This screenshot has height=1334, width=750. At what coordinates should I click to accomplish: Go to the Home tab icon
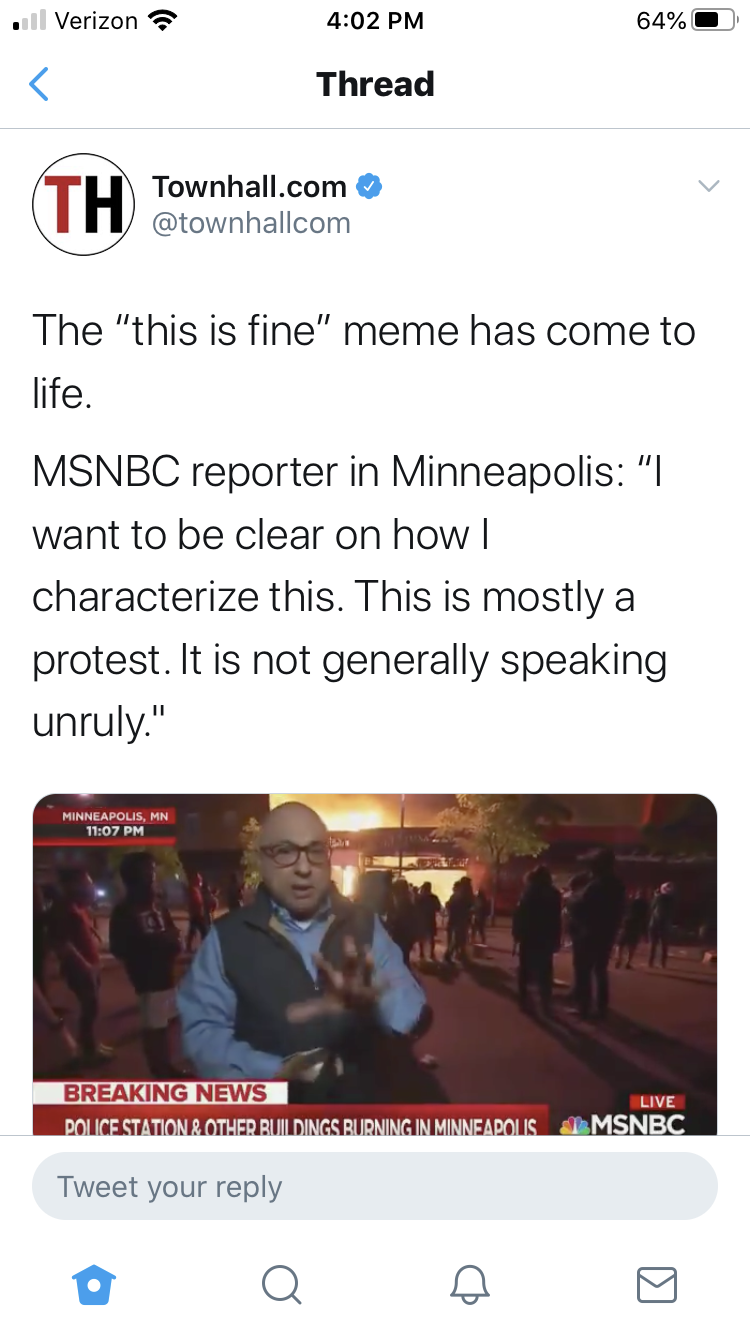click(94, 1284)
